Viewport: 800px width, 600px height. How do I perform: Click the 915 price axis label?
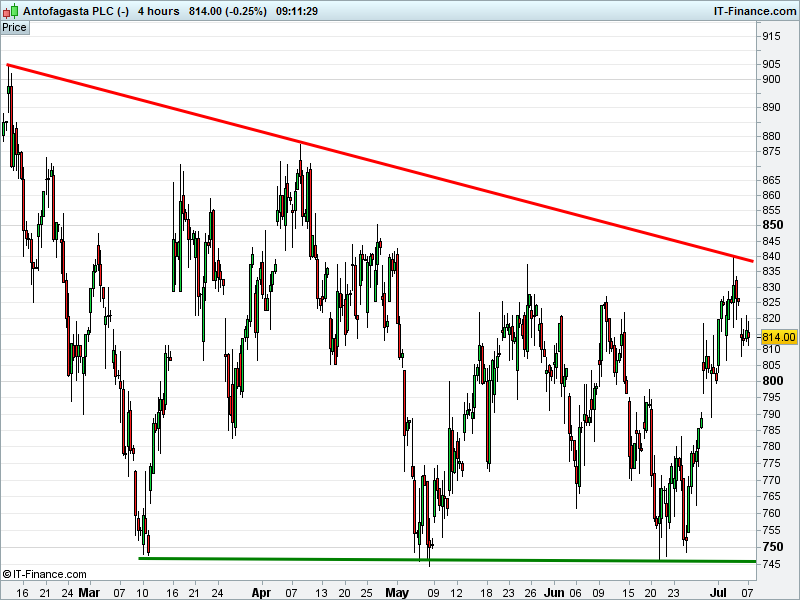point(771,36)
